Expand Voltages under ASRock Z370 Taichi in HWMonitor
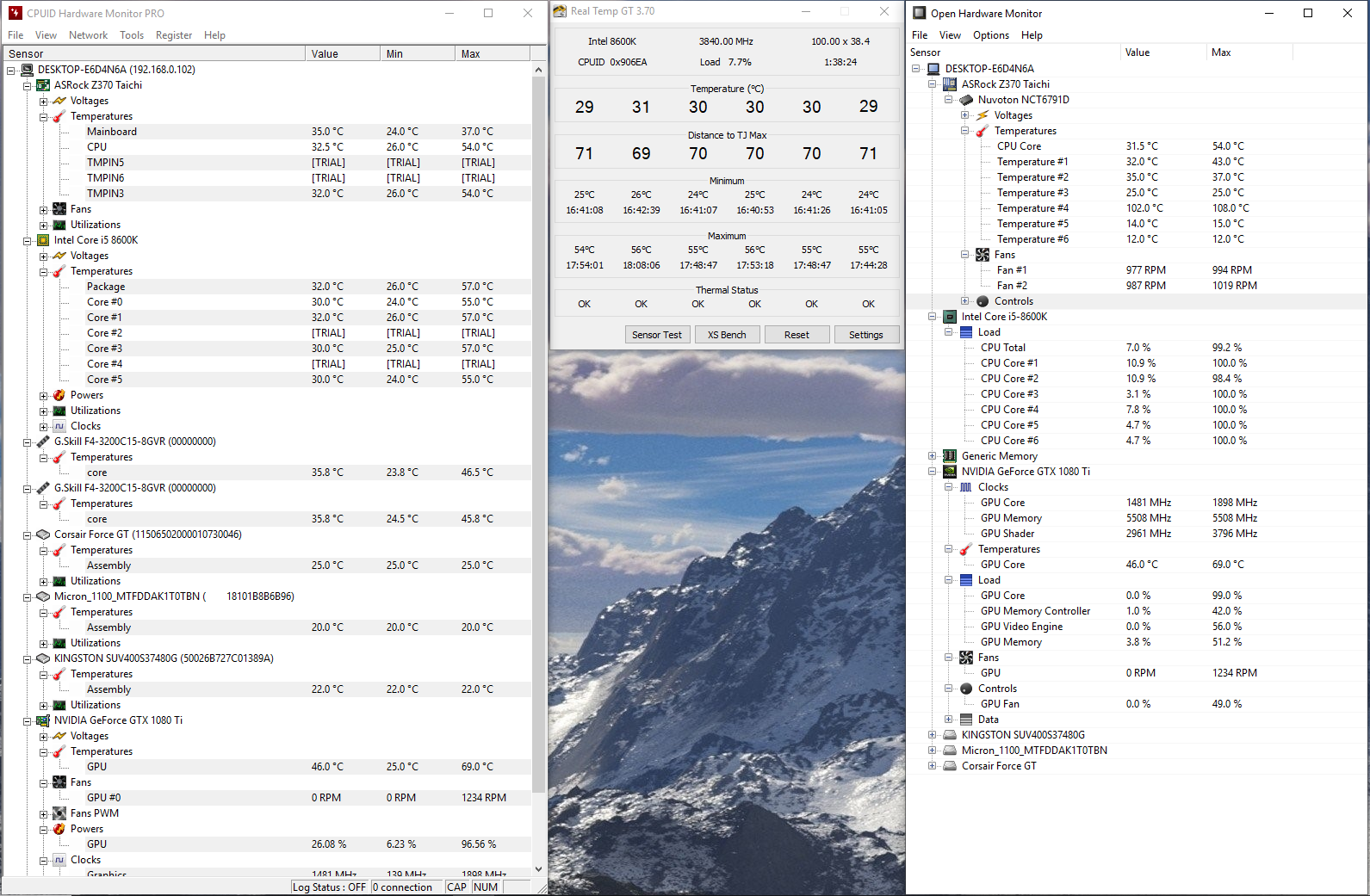This screenshot has height=896, width=1370. point(43,101)
